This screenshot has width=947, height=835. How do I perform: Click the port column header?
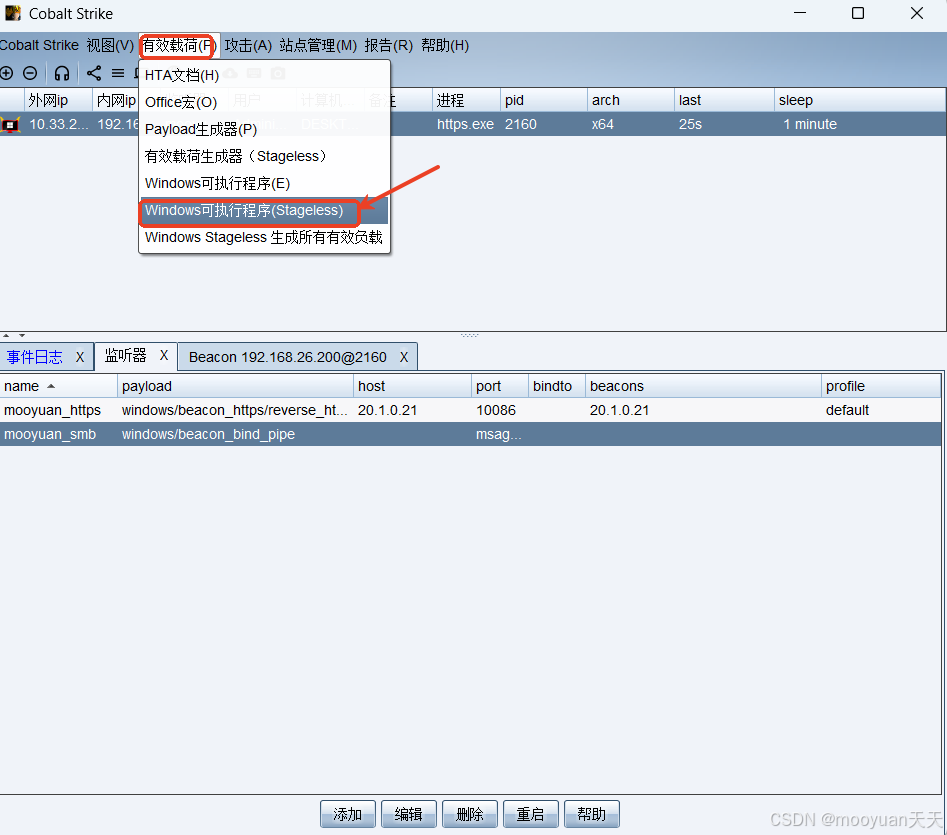[x=500, y=386]
